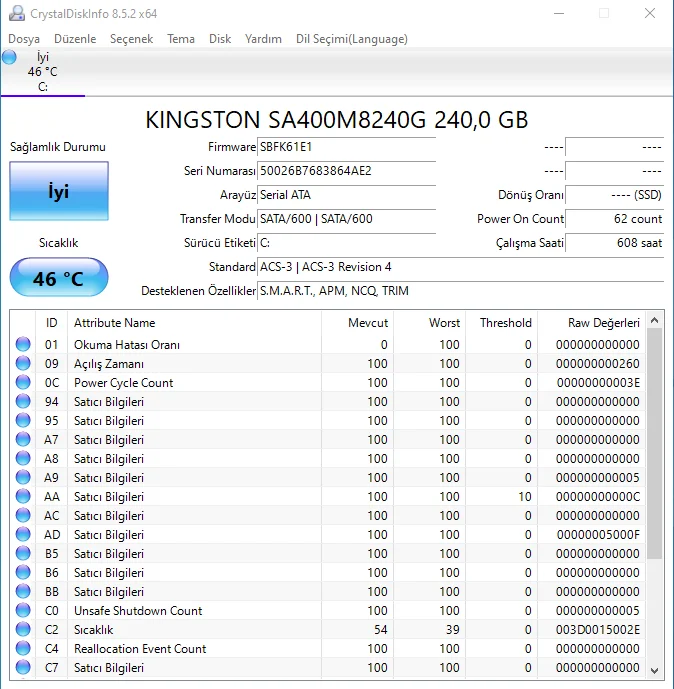The width and height of the screenshot is (674, 689).
Task: Click the status orb in the Sıcaklık attribute row
Action: (x=23, y=630)
